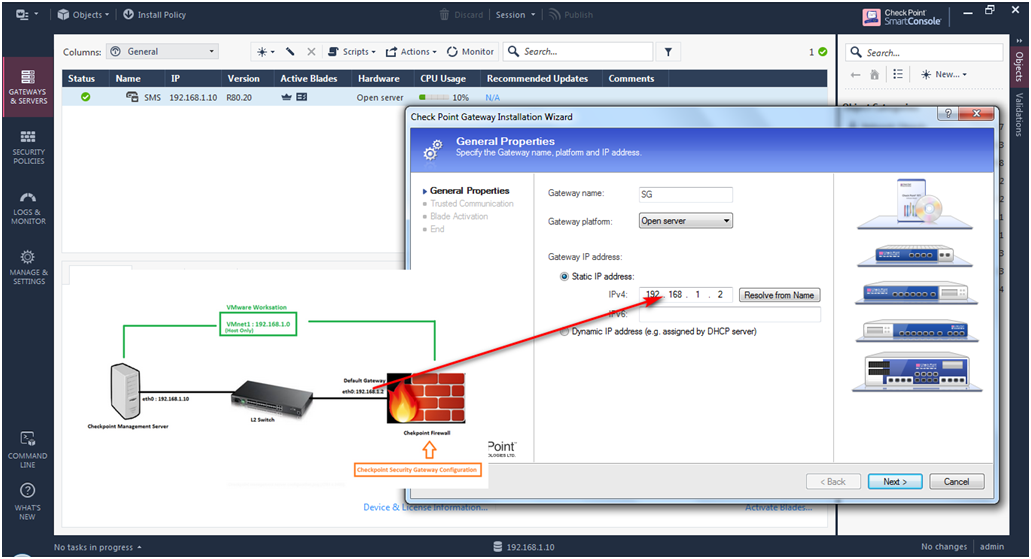Select Dynamic IP address radio button
The image size is (1031, 559).
(x=564, y=332)
